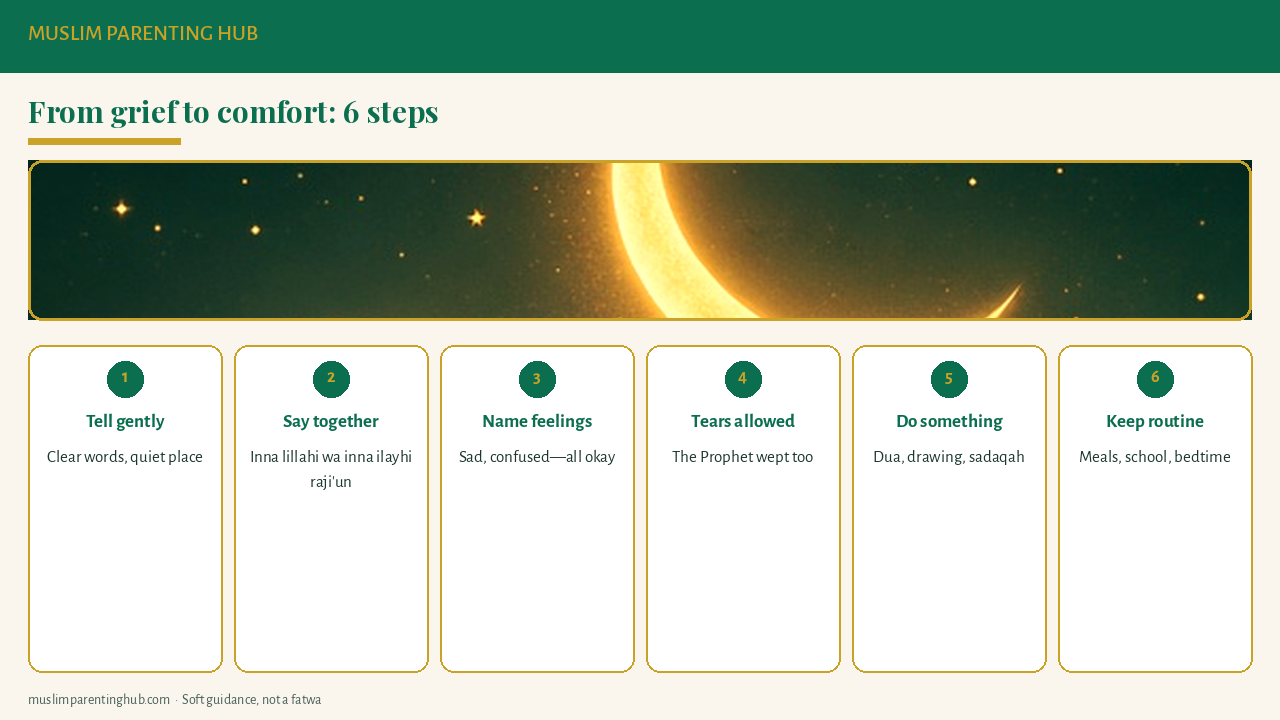Select the "Do something" card title

[x=949, y=421]
